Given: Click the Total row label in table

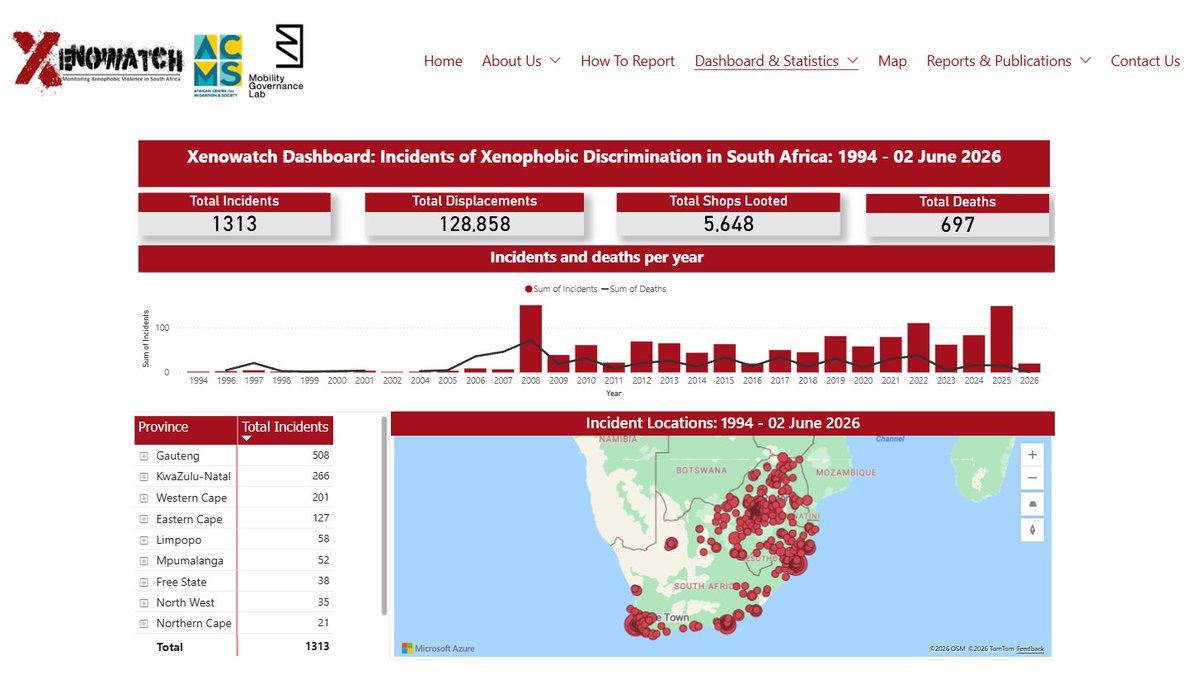Looking at the screenshot, I should point(170,647).
